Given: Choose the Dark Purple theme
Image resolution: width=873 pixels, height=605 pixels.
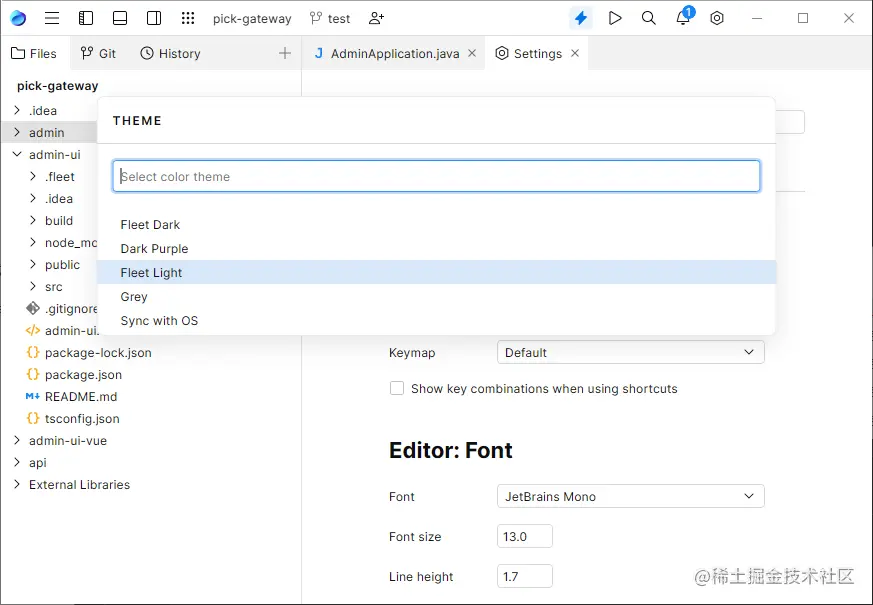Looking at the screenshot, I should click(x=436, y=249).
